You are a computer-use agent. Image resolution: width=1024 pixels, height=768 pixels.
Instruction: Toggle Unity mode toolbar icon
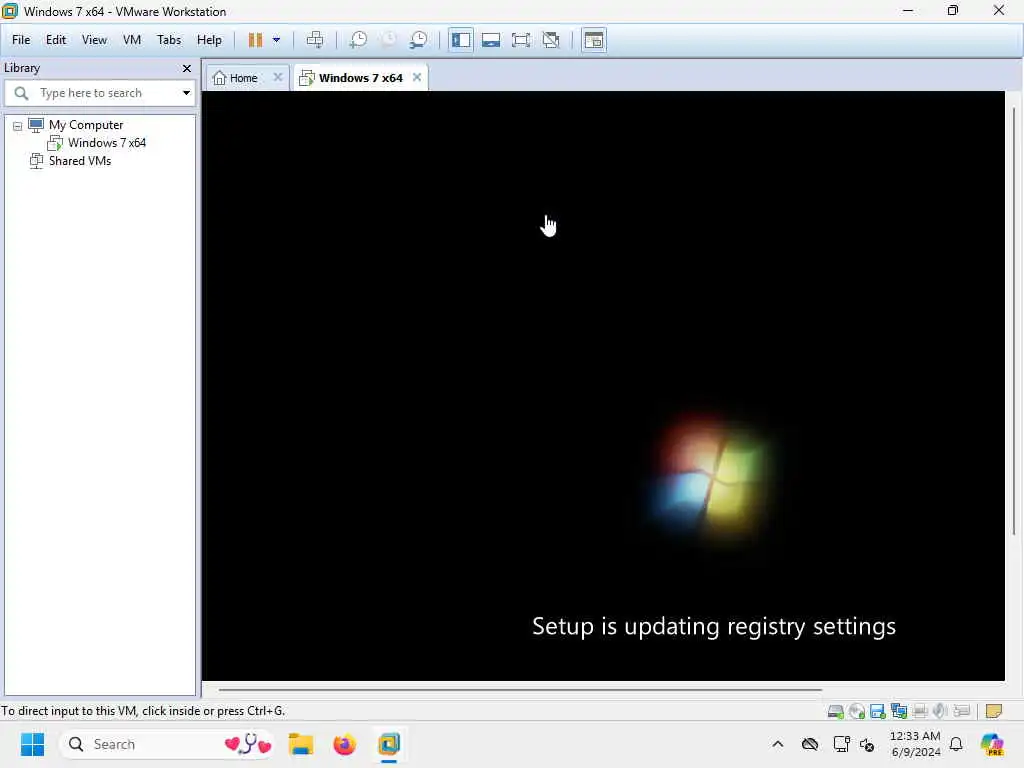coord(551,40)
